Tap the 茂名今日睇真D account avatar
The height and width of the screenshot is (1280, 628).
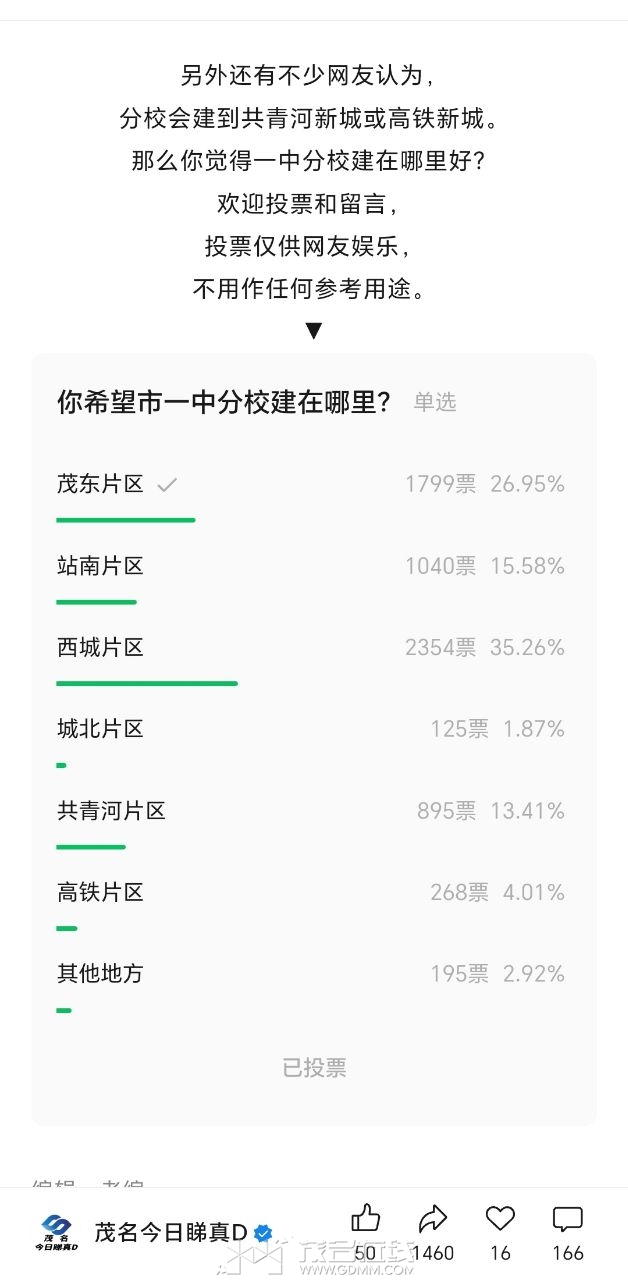tap(59, 1232)
